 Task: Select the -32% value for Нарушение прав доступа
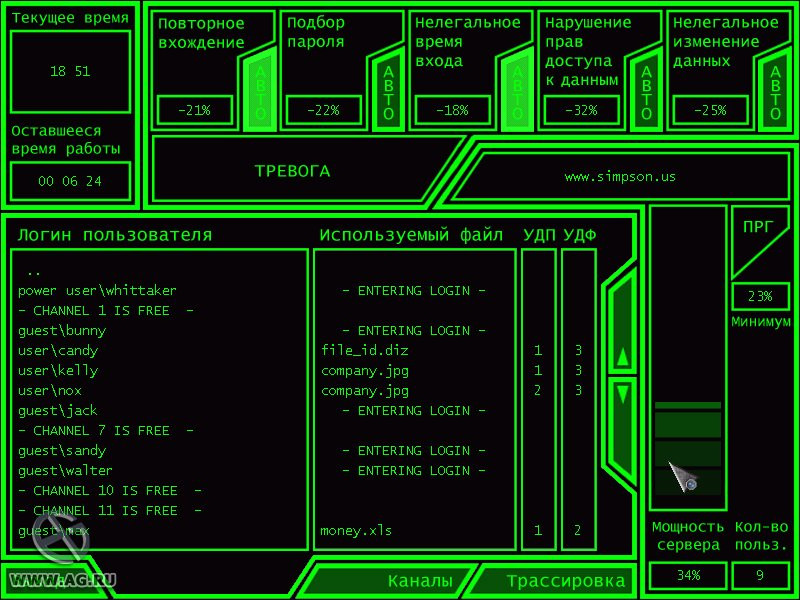(582, 110)
